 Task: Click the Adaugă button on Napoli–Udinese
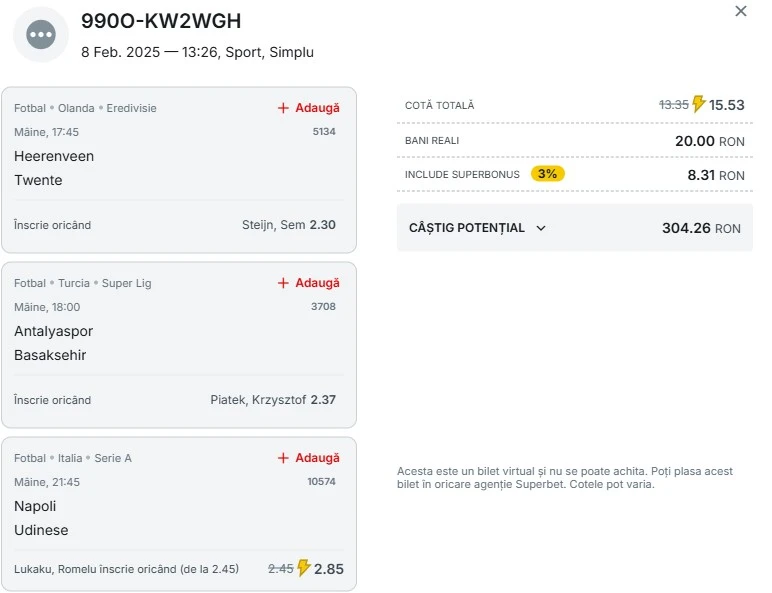pos(309,458)
